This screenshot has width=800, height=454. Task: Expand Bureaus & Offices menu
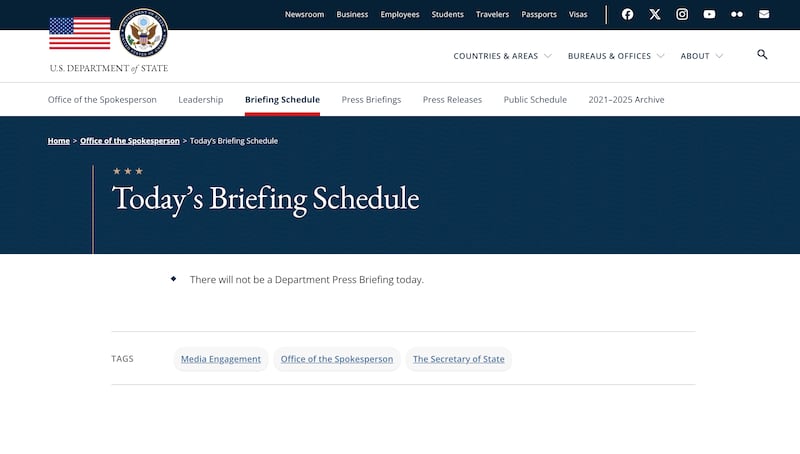click(616, 56)
